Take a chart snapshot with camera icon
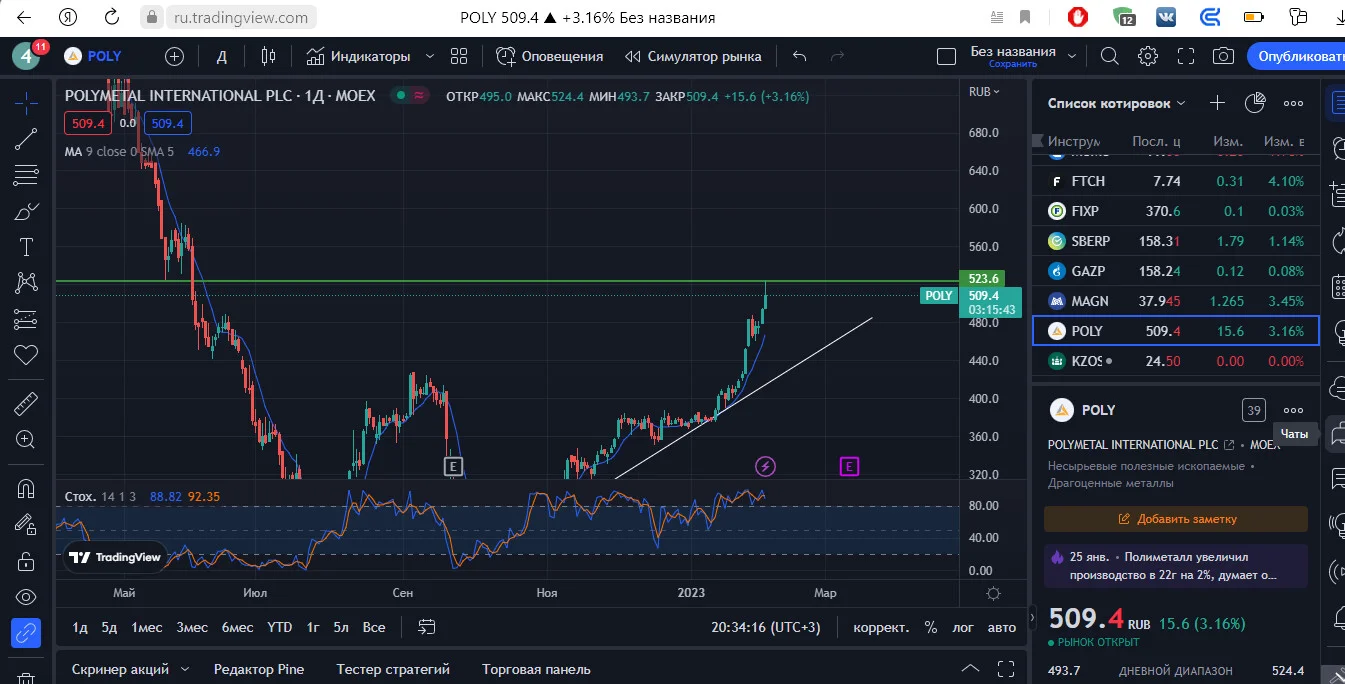The width and height of the screenshot is (1345, 684). 1222,56
